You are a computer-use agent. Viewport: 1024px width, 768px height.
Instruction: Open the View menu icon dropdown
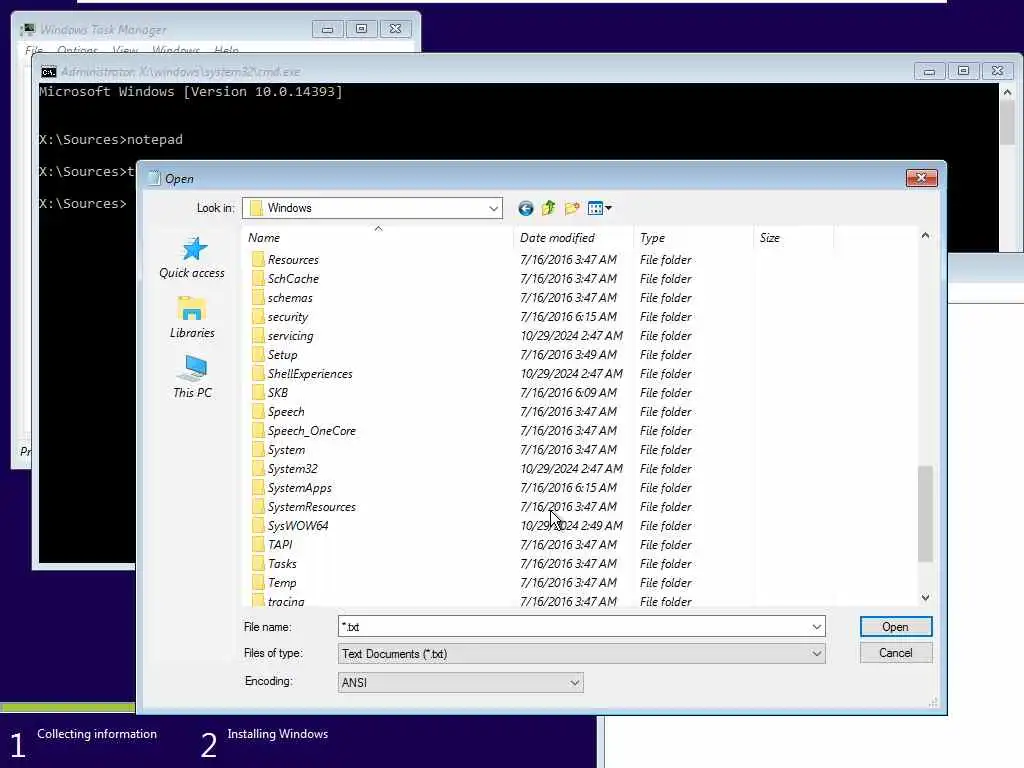tap(600, 208)
